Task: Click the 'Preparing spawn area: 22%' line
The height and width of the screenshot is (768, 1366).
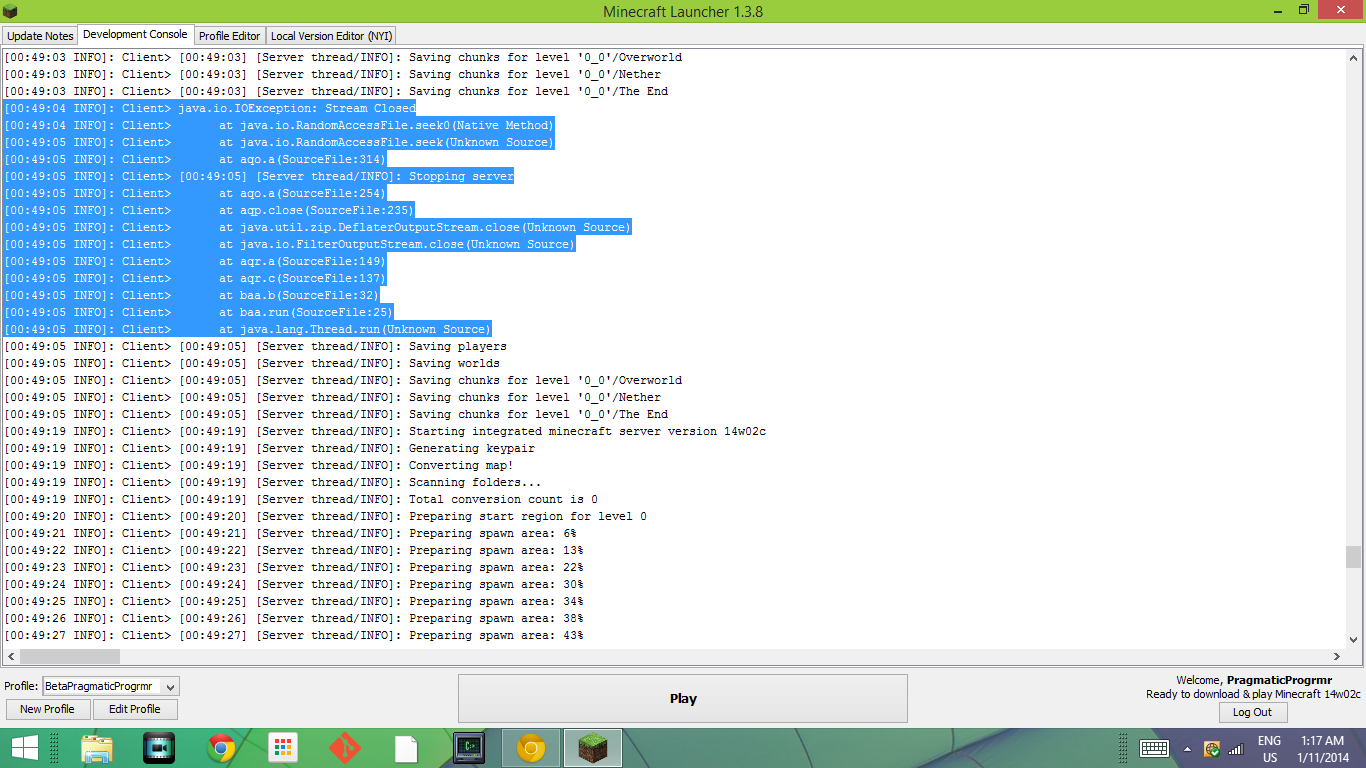Action: pos(294,567)
